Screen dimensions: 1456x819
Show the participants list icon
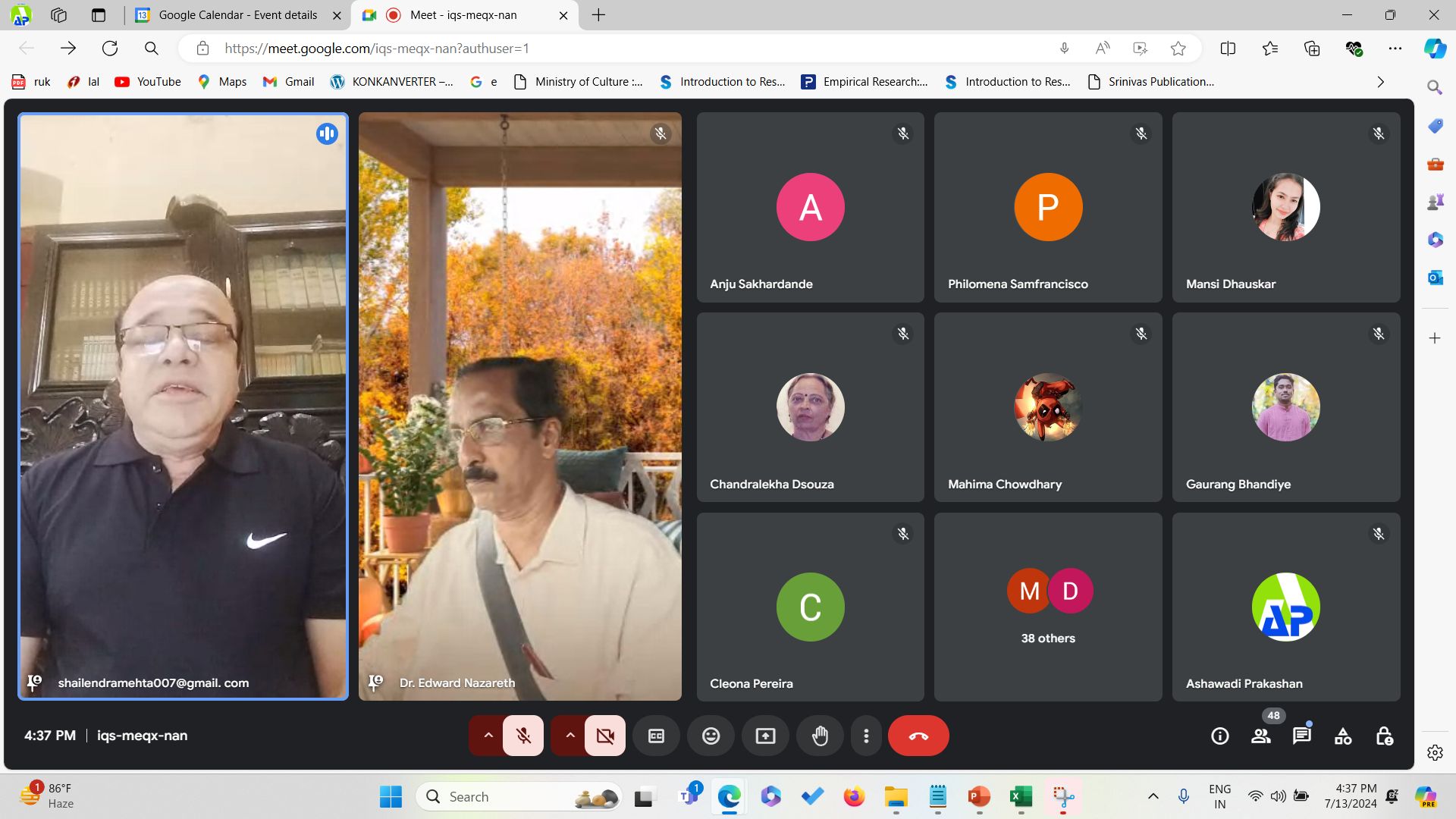[1261, 736]
